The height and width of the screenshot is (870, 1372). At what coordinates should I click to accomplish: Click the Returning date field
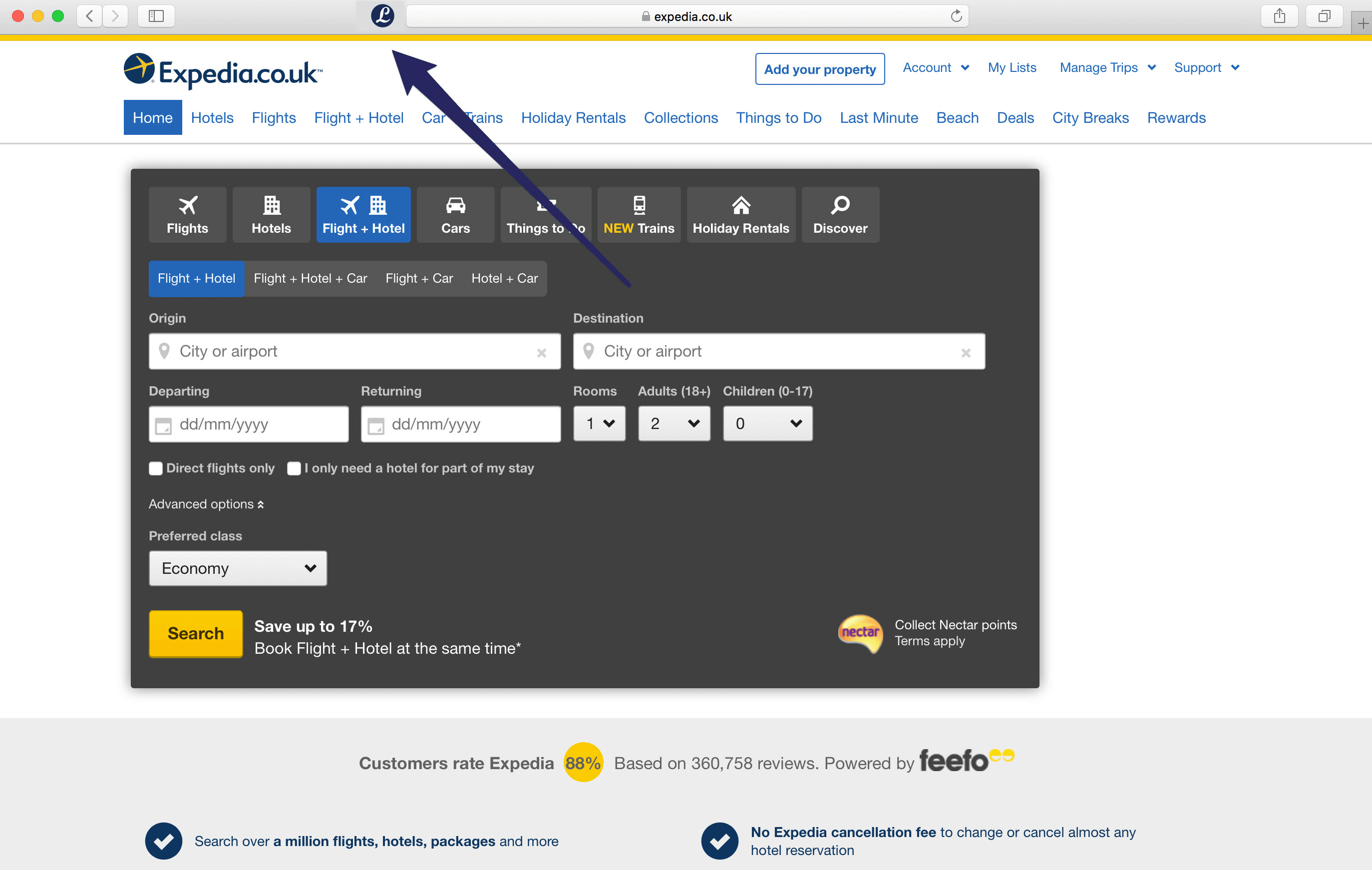click(460, 424)
